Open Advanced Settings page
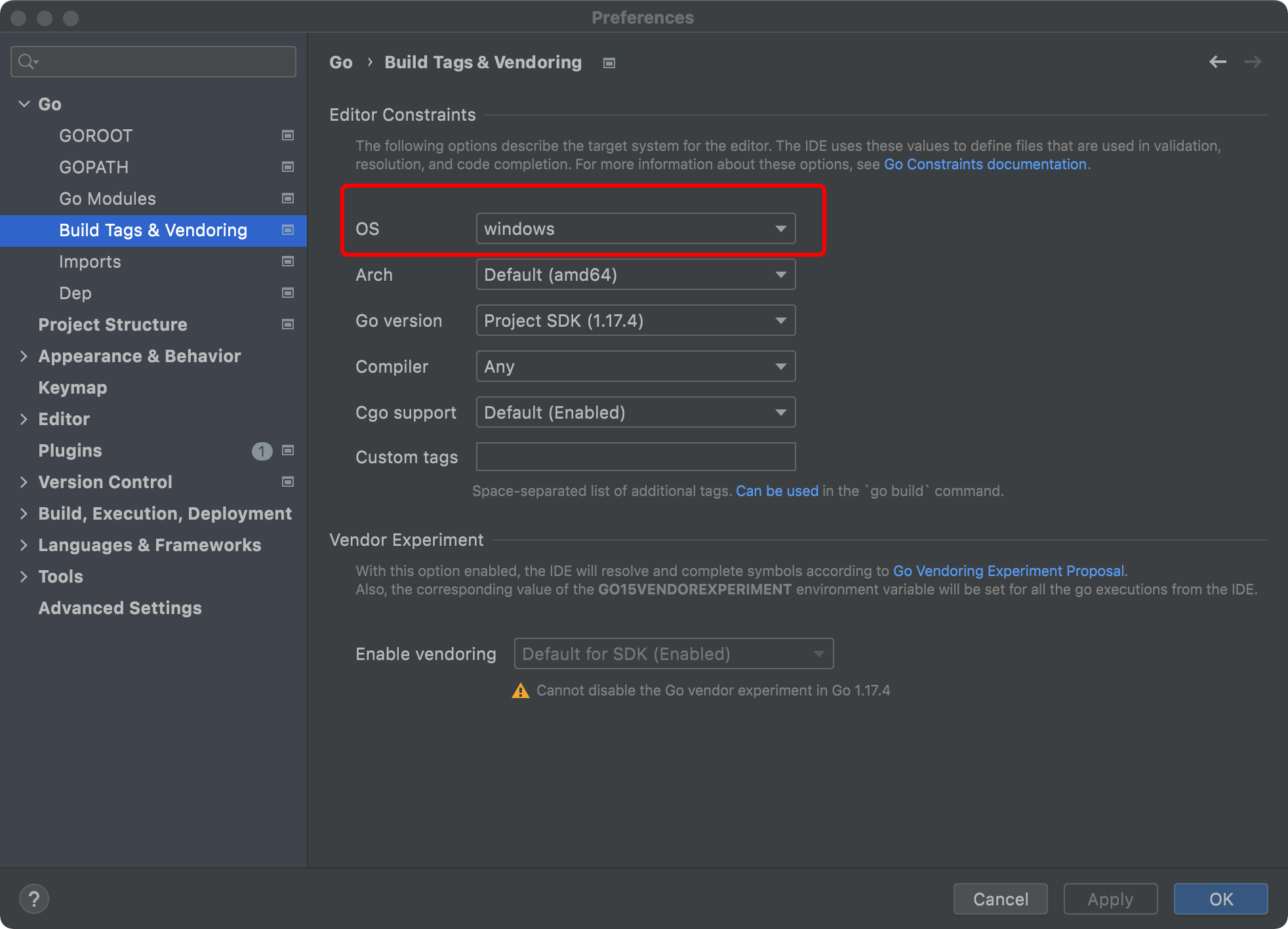 tap(153, 608)
